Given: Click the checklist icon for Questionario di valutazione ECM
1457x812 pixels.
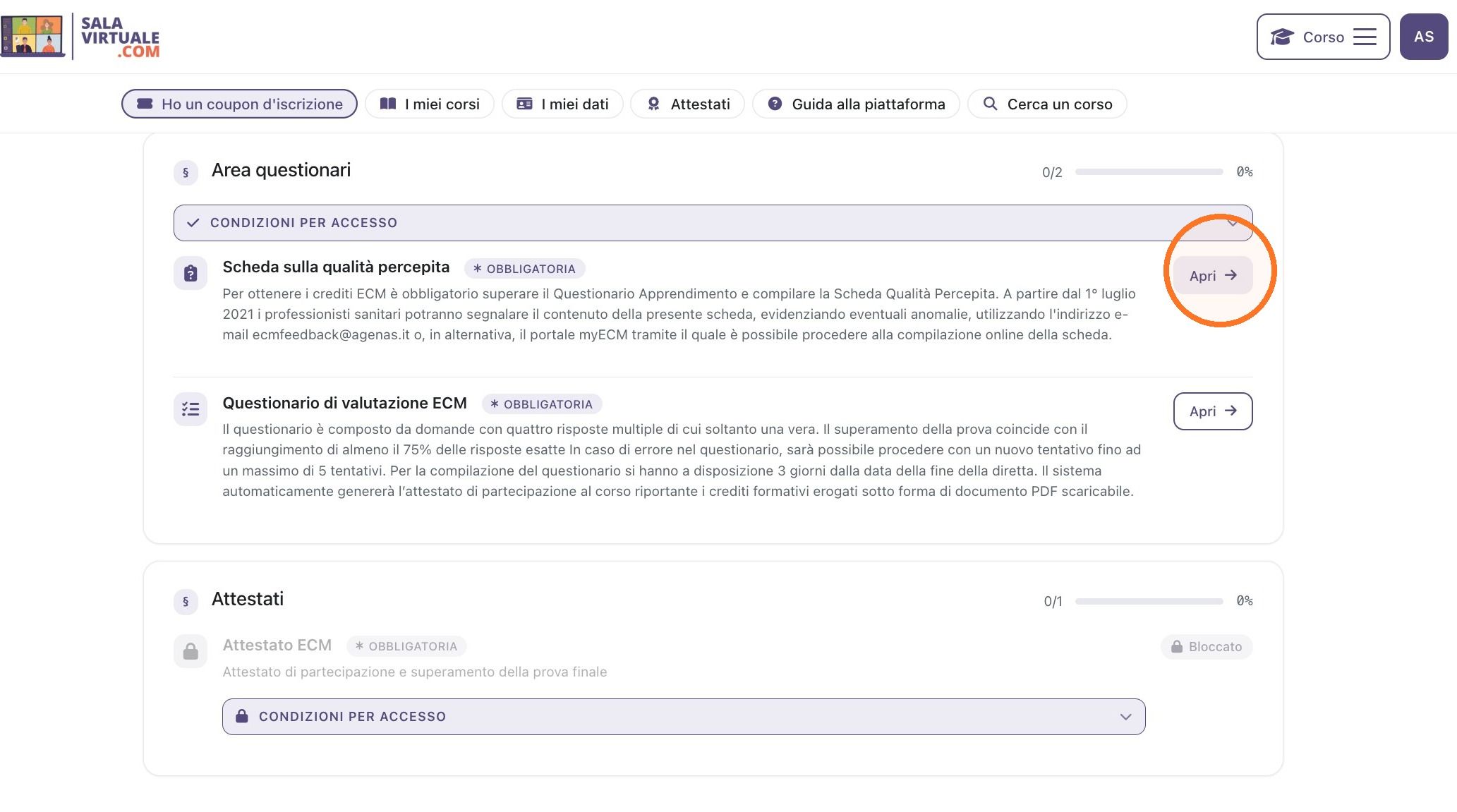Looking at the screenshot, I should (191, 409).
